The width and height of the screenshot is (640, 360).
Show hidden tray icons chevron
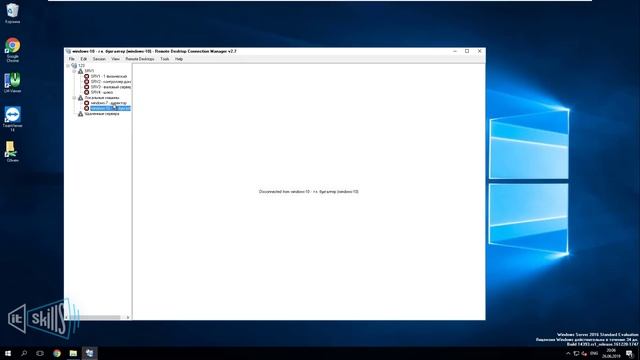[568, 353]
